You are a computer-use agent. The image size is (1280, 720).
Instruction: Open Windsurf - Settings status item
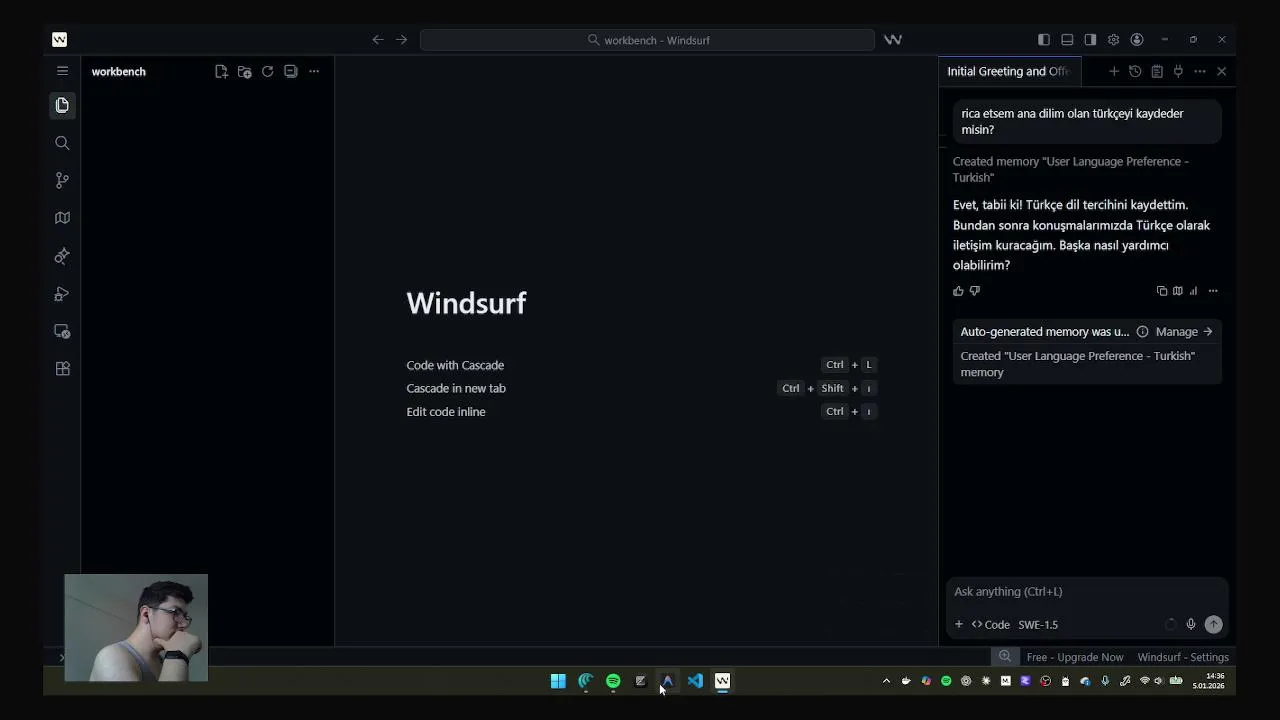1183,657
